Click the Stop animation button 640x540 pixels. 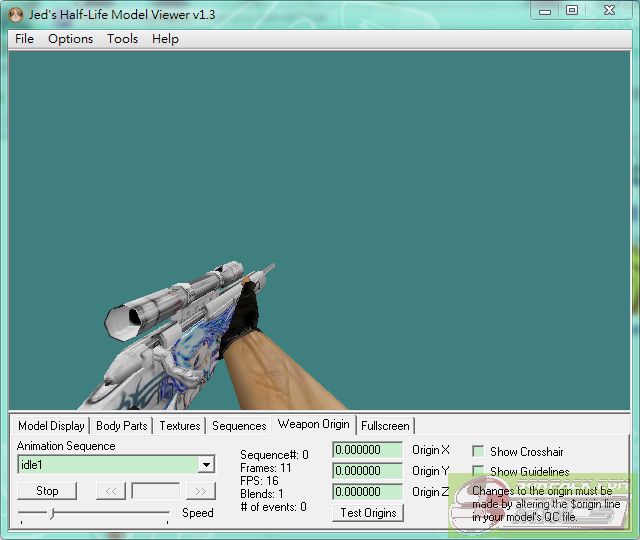click(47, 491)
